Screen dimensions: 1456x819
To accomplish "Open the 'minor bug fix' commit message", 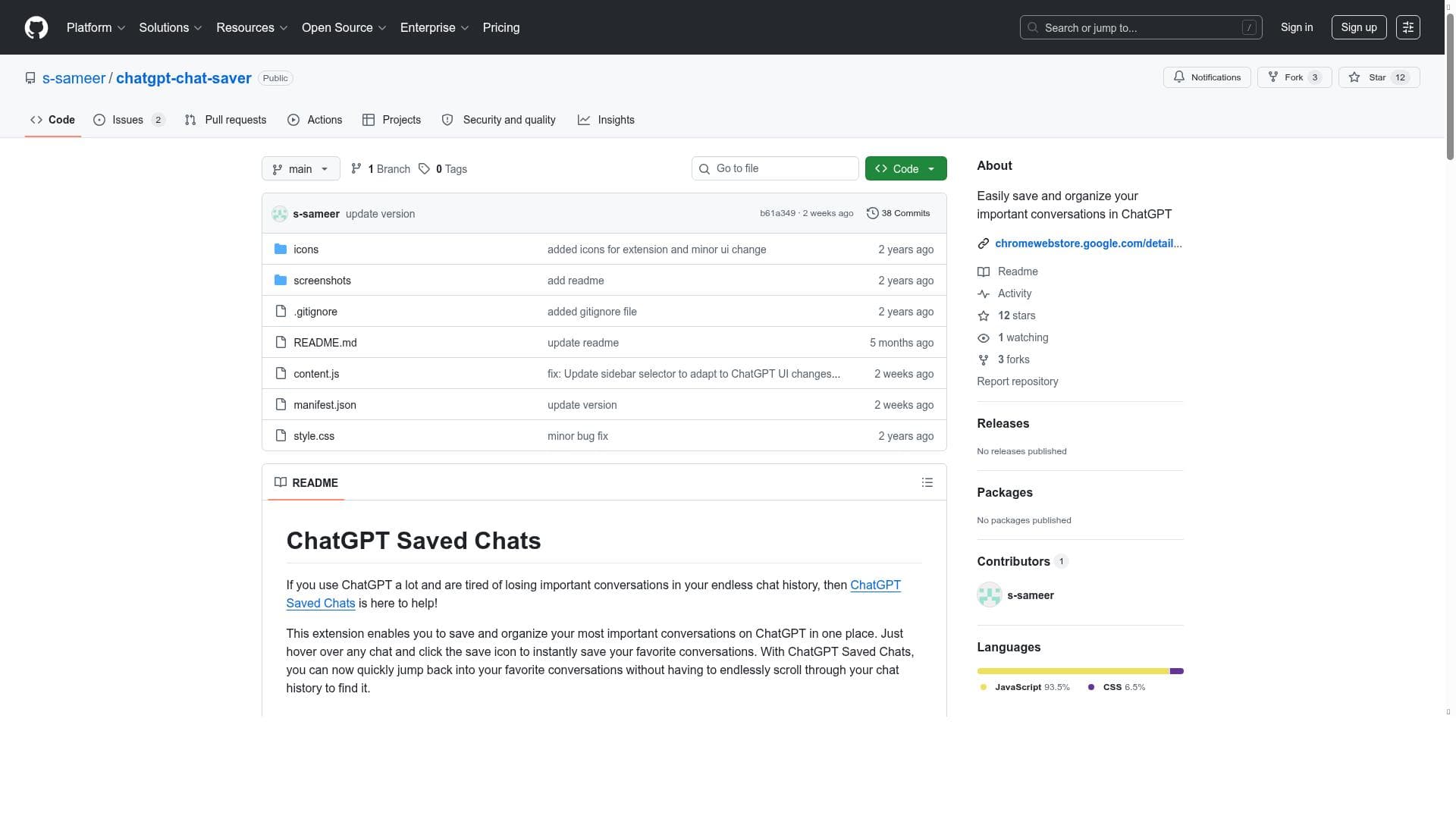I will (x=578, y=436).
